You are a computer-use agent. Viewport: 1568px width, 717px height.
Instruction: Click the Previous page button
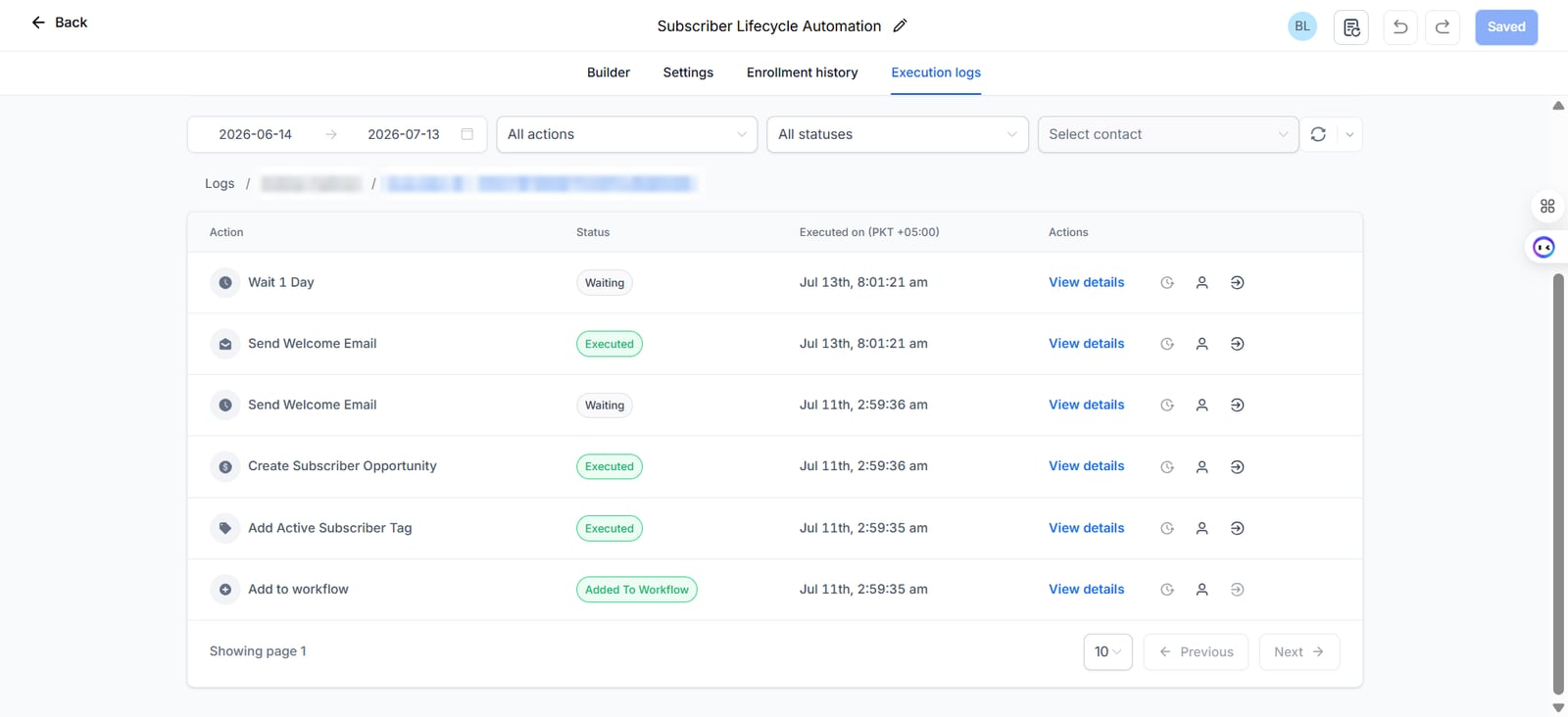click(1196, 652)
